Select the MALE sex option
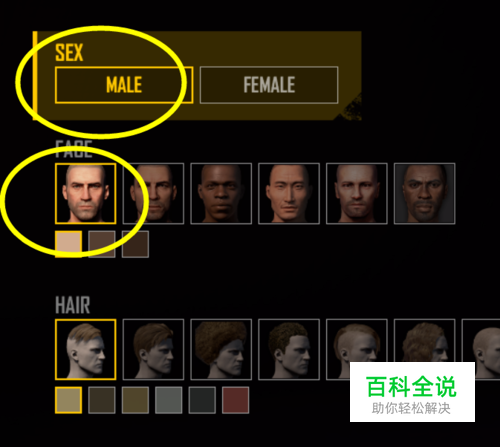This screenshot has width=500, height=447. pyautogui.click(x=124, y=85)
